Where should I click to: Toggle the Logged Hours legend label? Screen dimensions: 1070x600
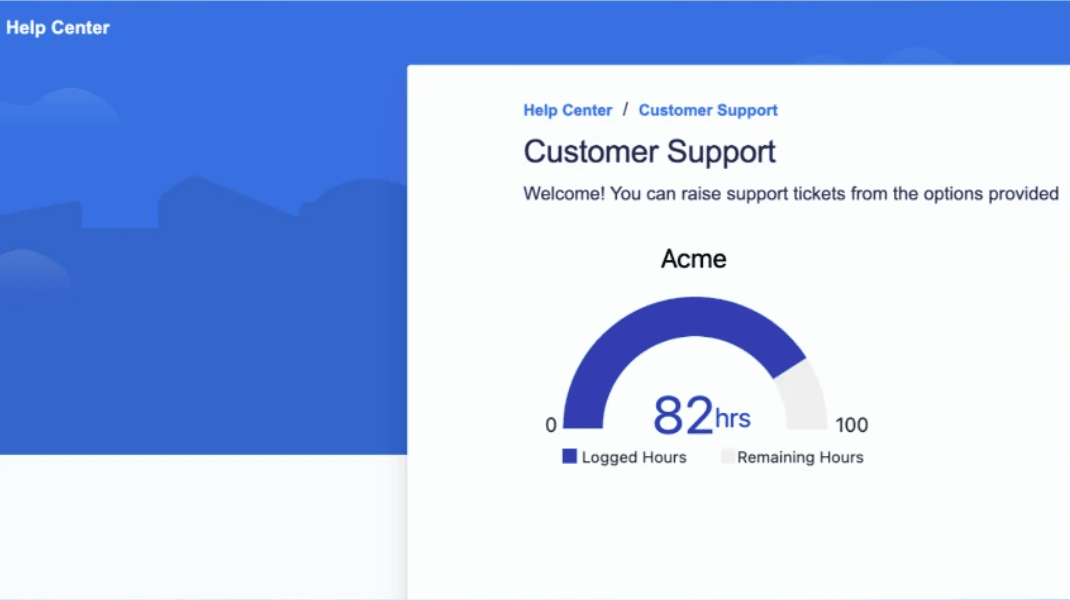point(634,458)
